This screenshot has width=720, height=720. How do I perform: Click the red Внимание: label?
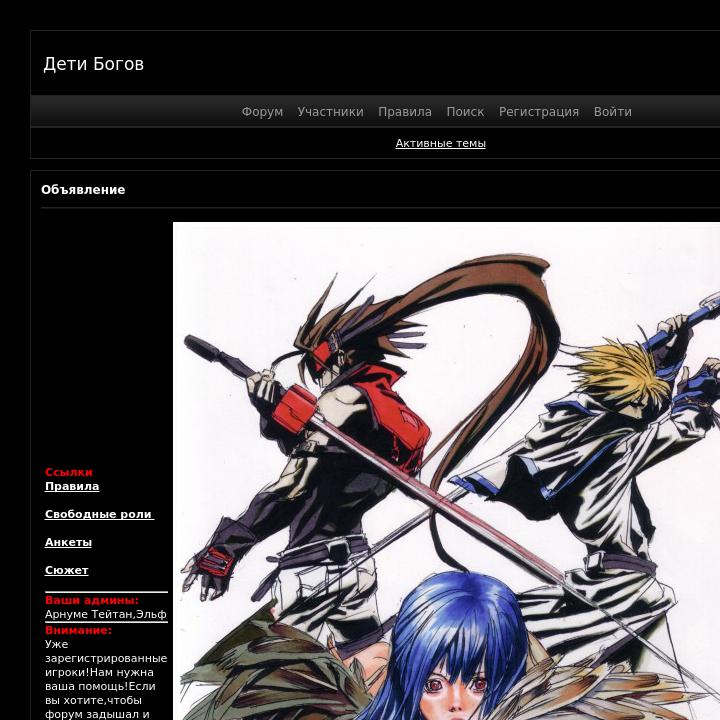[x=79, y=630]
